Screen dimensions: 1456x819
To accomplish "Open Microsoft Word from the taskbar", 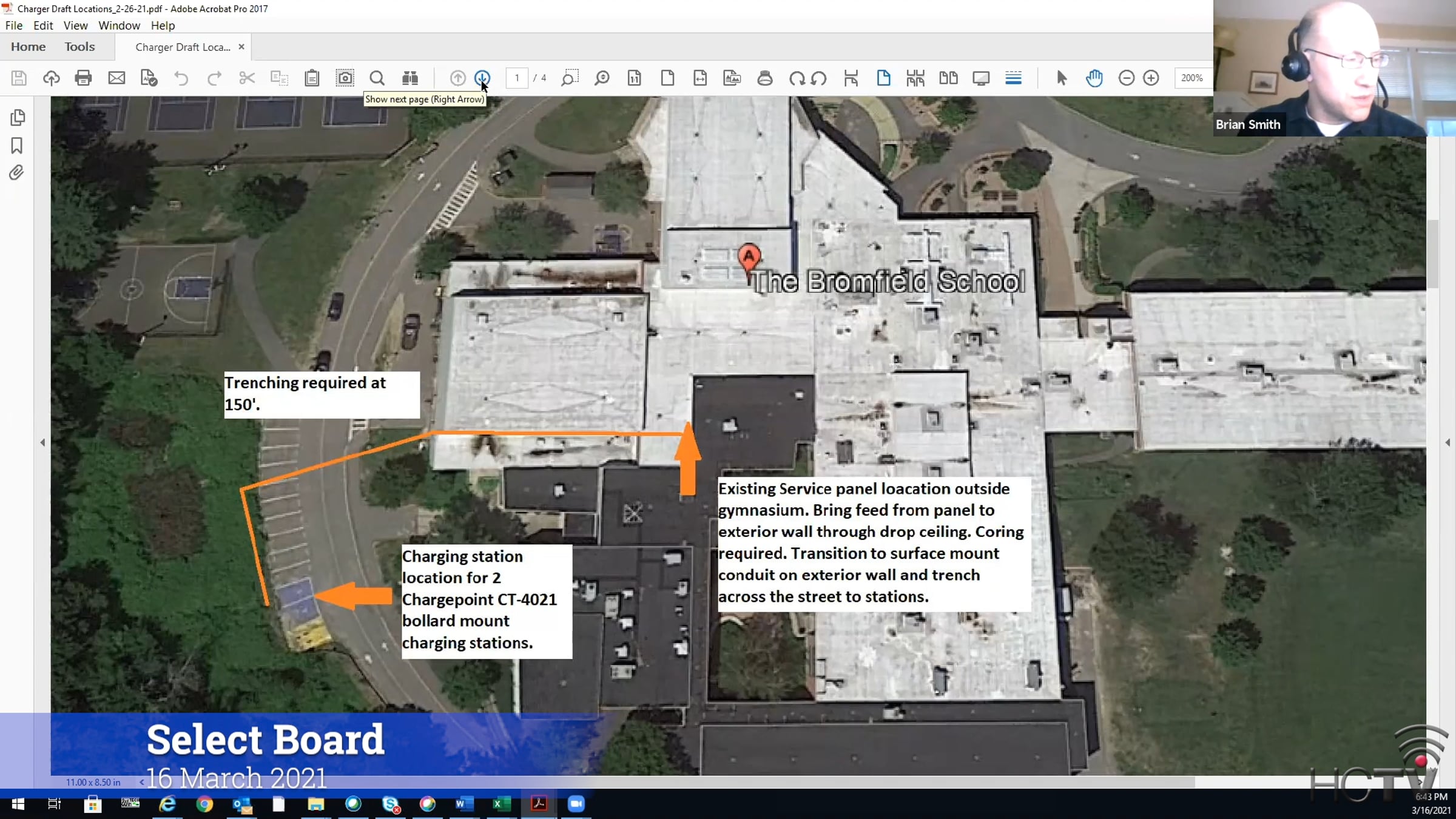I will pyautogui.click(x=464, y=804).
